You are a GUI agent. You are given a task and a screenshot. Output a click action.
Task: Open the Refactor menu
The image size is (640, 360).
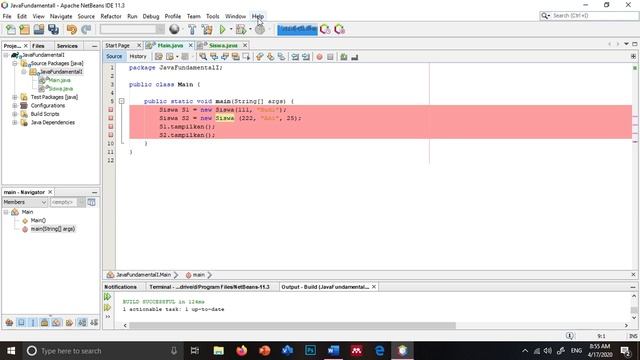(x=111, y=16)
